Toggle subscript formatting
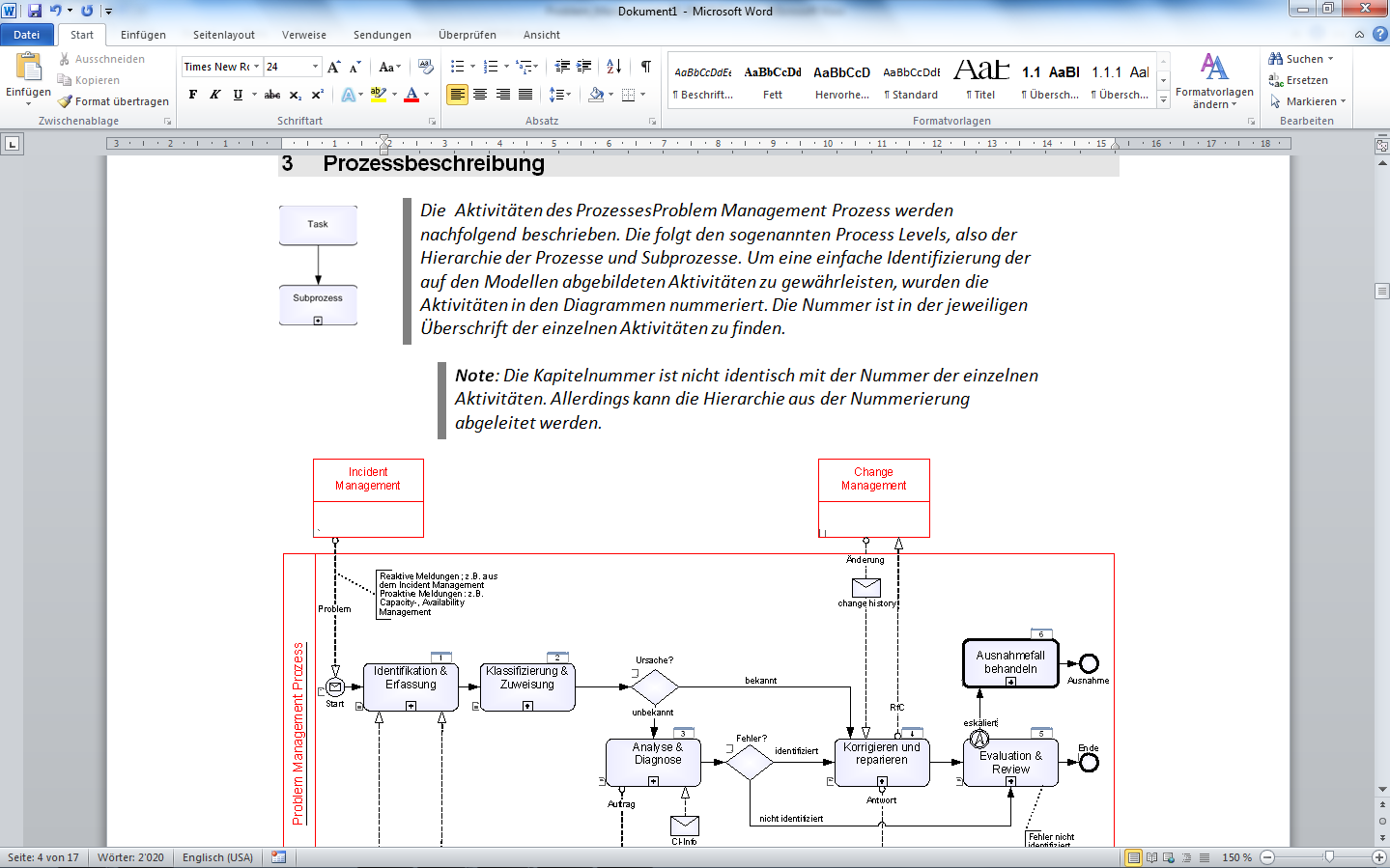Viewport: 1390px width, 868px height. tap(296, 95)
